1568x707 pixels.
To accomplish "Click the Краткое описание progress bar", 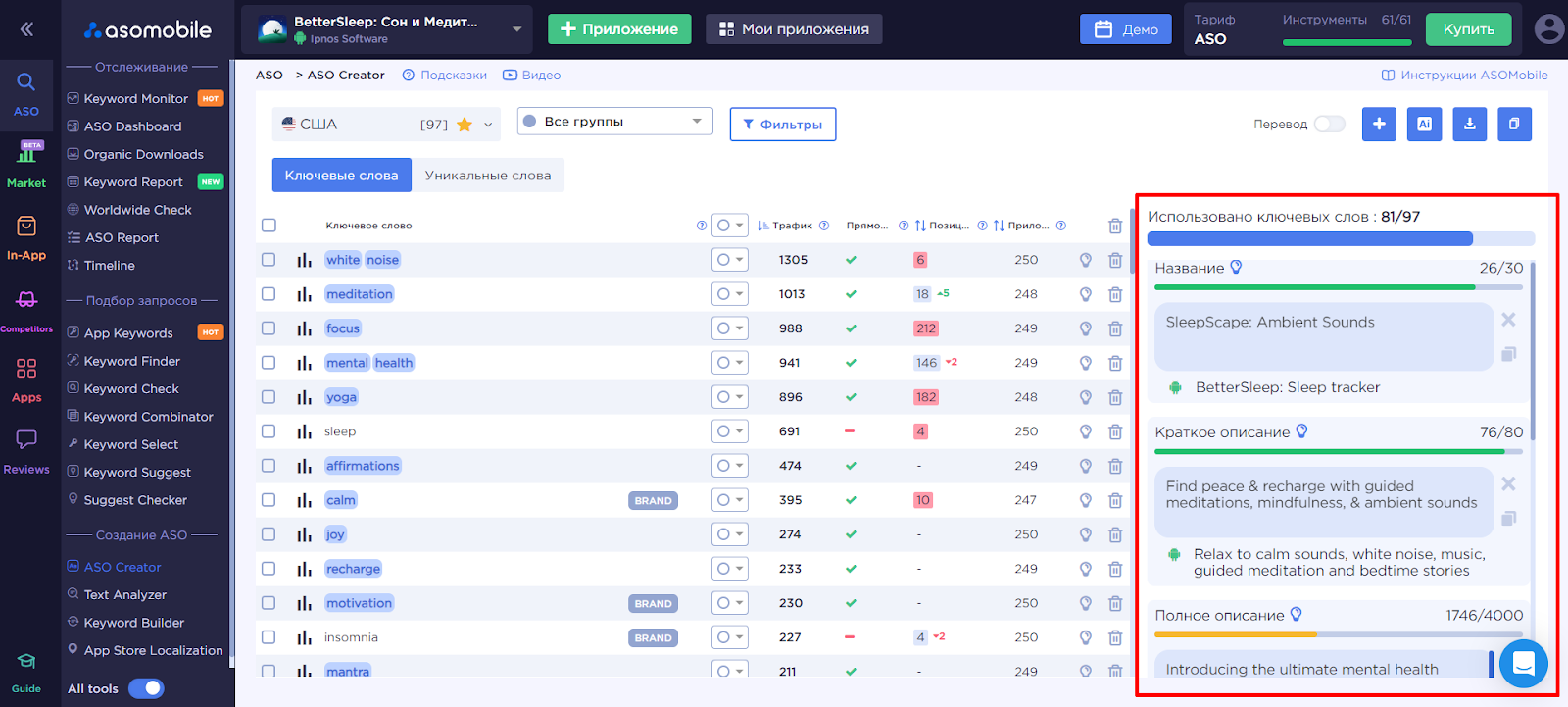I will click(1339, 451).
